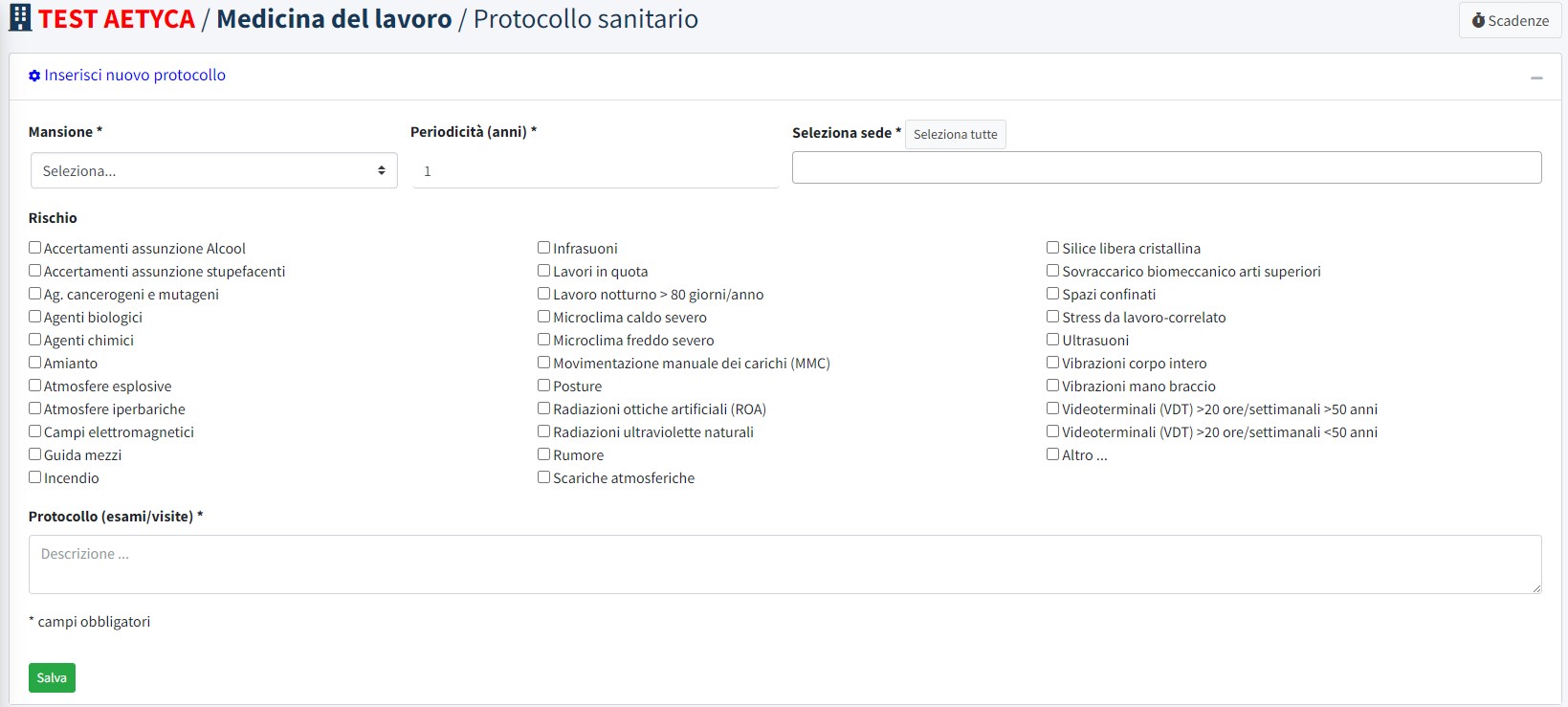Open the Mansione dropdown
Screen dimensions: 1568x707
tap(213, 171)
